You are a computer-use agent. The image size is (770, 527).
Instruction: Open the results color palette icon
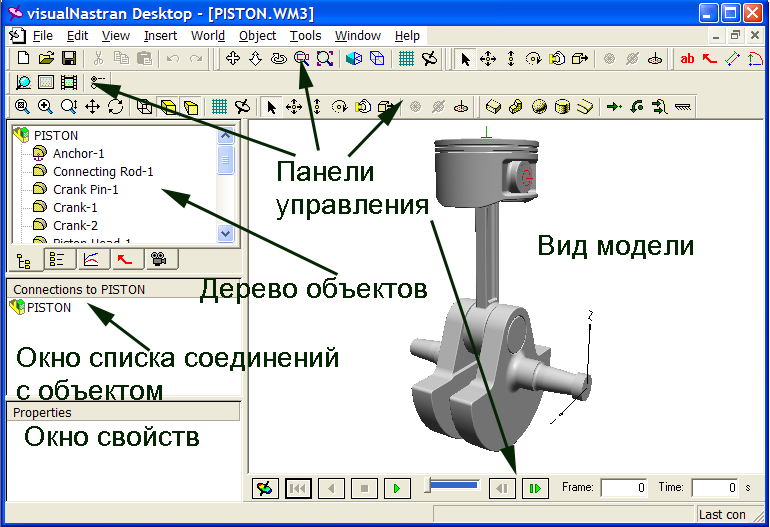(x=265, y=488)
